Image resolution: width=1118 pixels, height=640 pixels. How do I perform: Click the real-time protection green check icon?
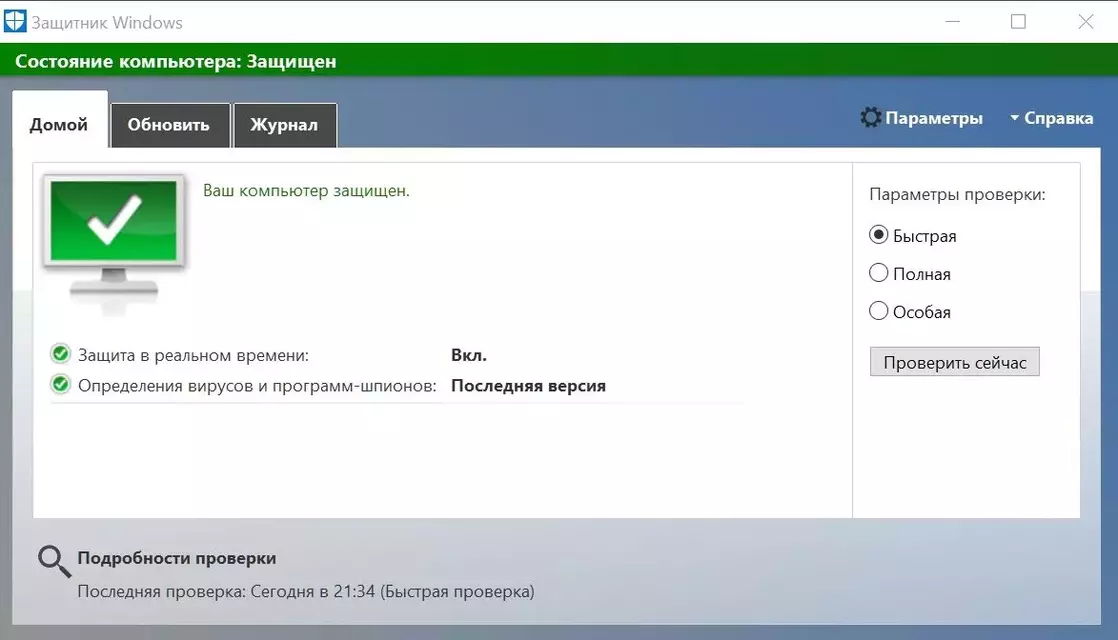pos(61,354)
